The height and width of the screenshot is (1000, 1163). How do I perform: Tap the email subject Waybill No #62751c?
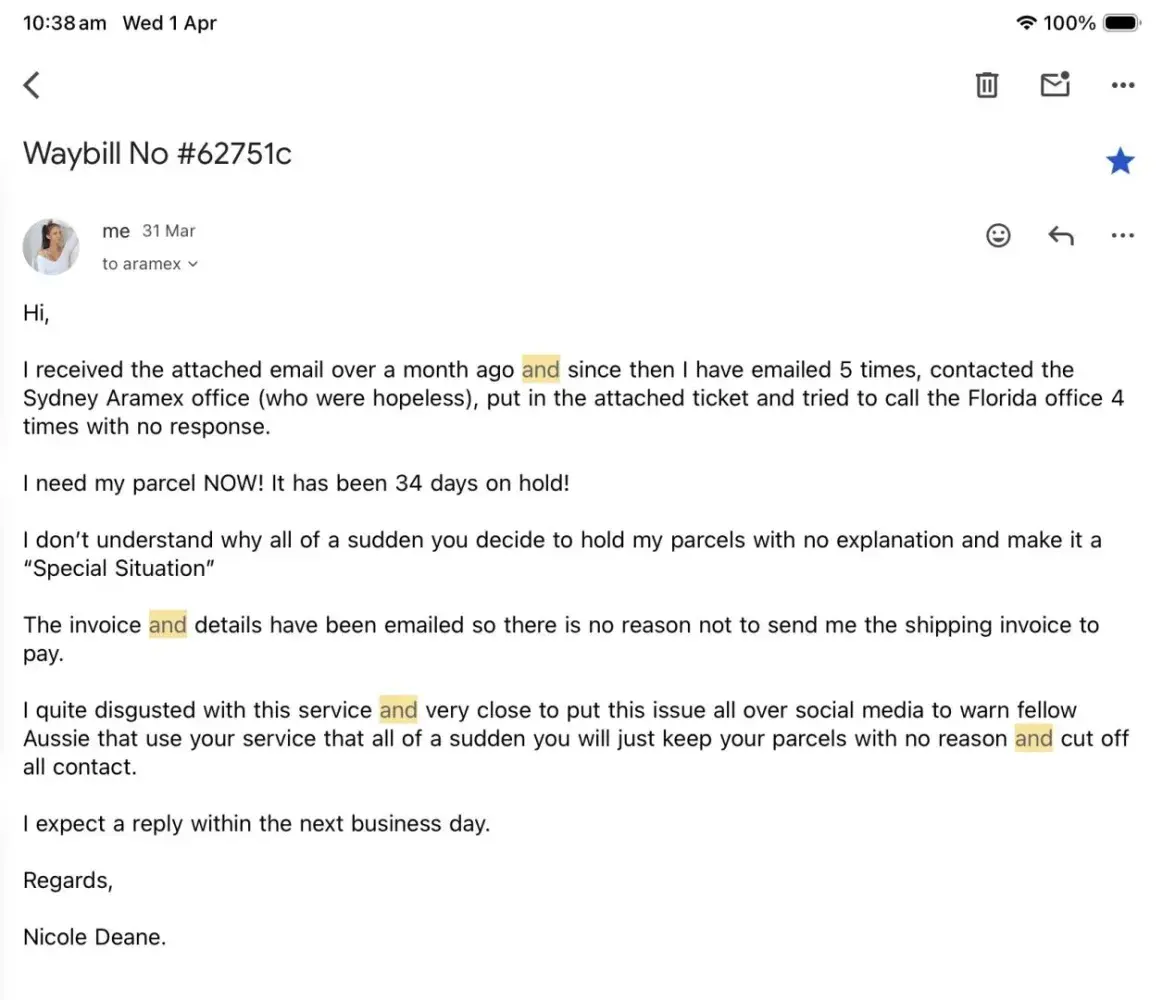[157, 154]
